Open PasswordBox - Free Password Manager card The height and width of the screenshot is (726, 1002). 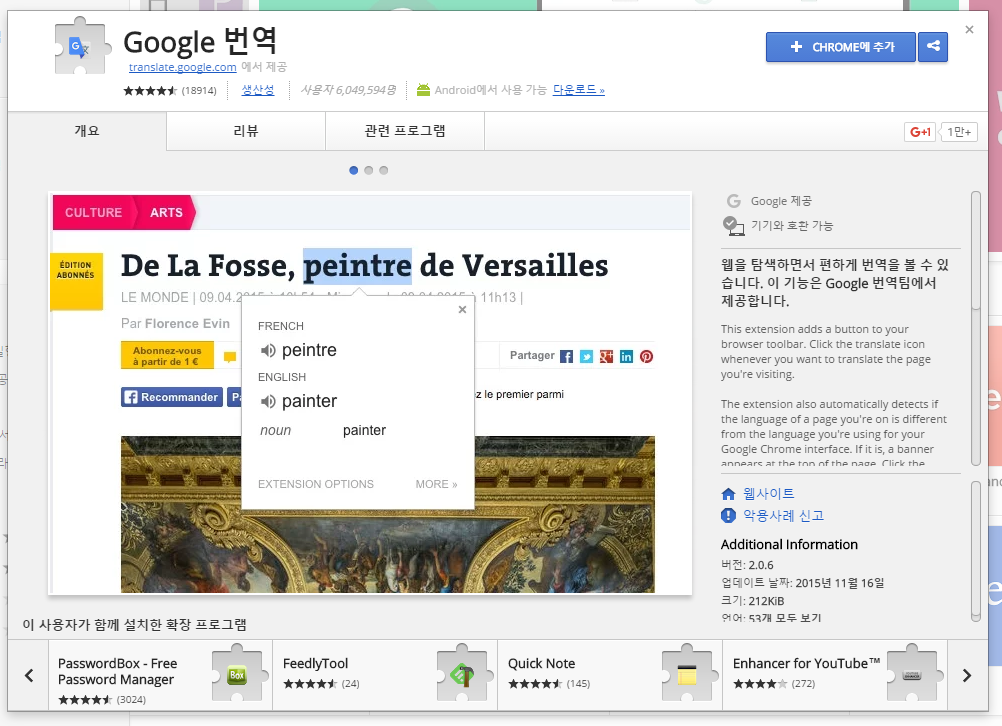pos(160,676)
